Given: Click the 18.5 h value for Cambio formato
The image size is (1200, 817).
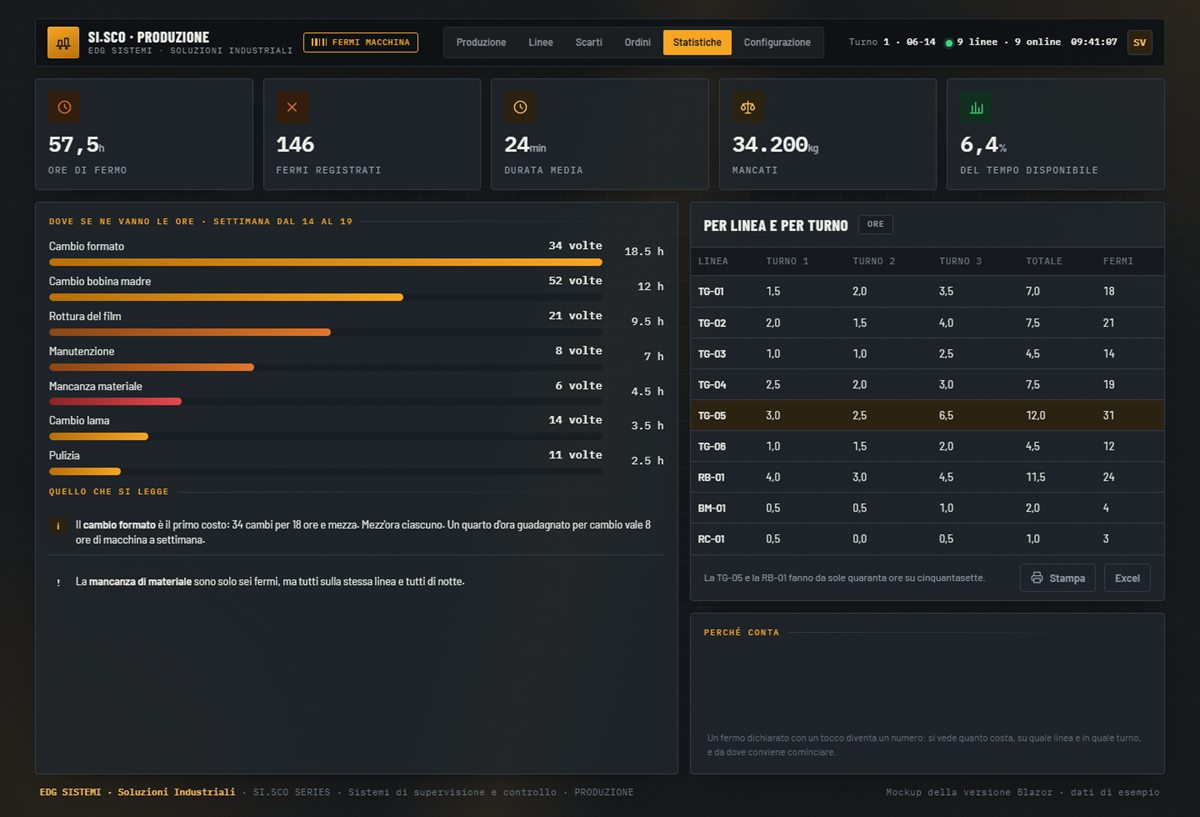Looking at the screenshot, I should pos(644,252).
